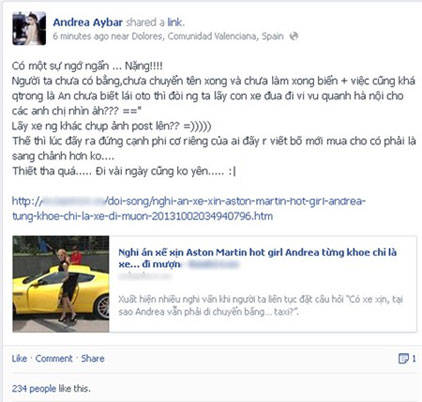Share this post
Image resolution: width=422 pixels, height=402 pixels.
click(x=93, y=359)
